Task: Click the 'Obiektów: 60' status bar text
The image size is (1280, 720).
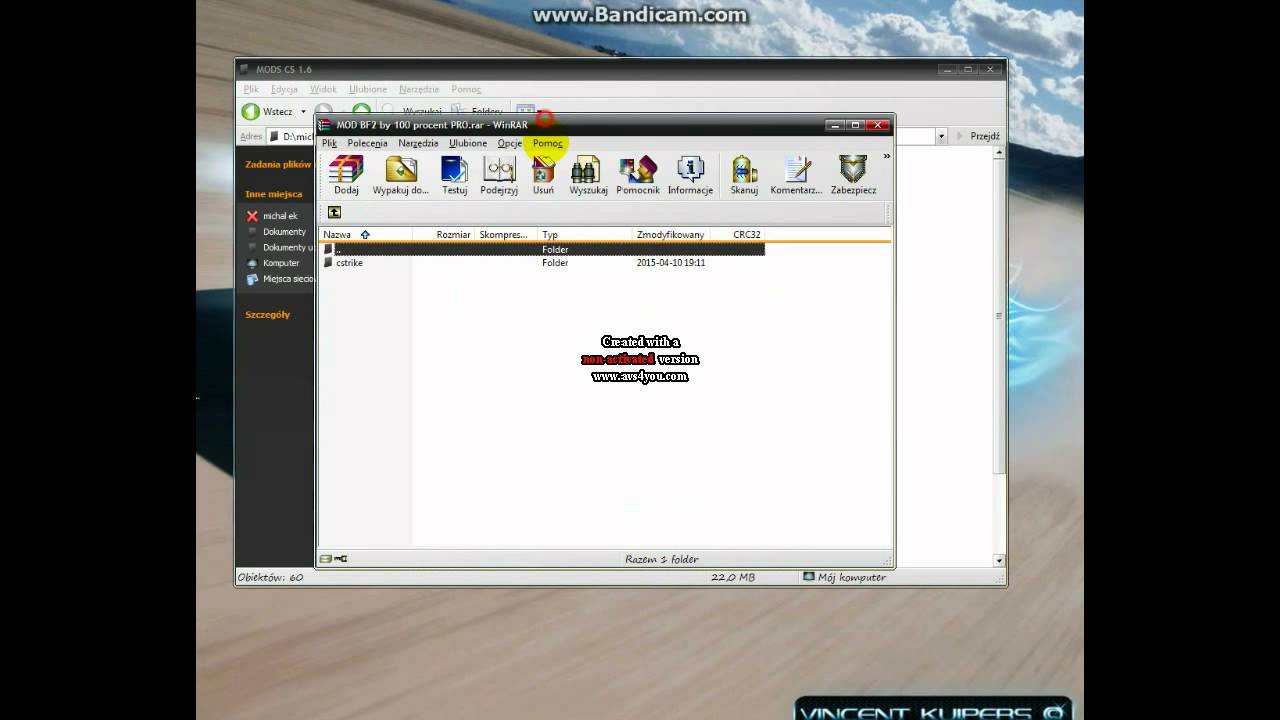Action: point(270,577)
